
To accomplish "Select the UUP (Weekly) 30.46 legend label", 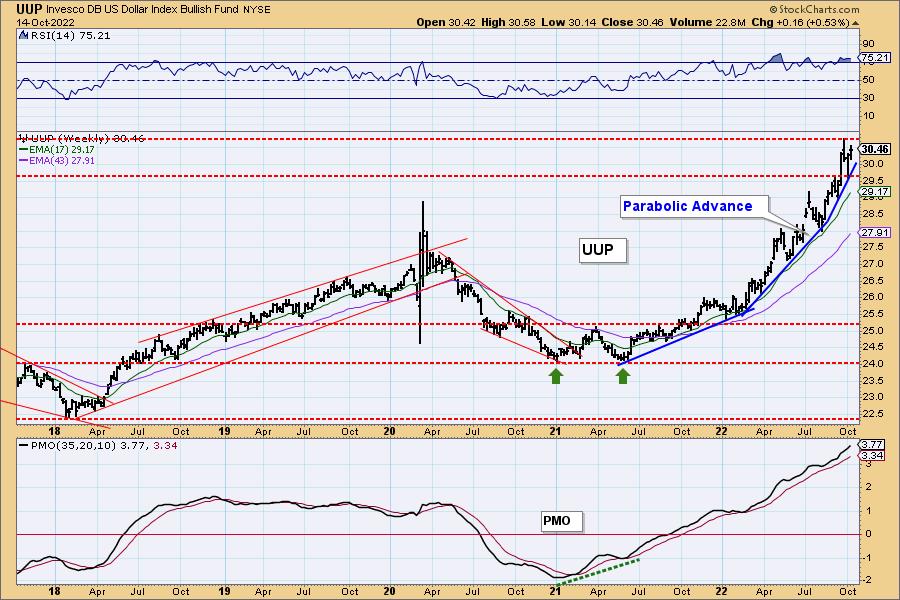I will (x=85, y=138).
